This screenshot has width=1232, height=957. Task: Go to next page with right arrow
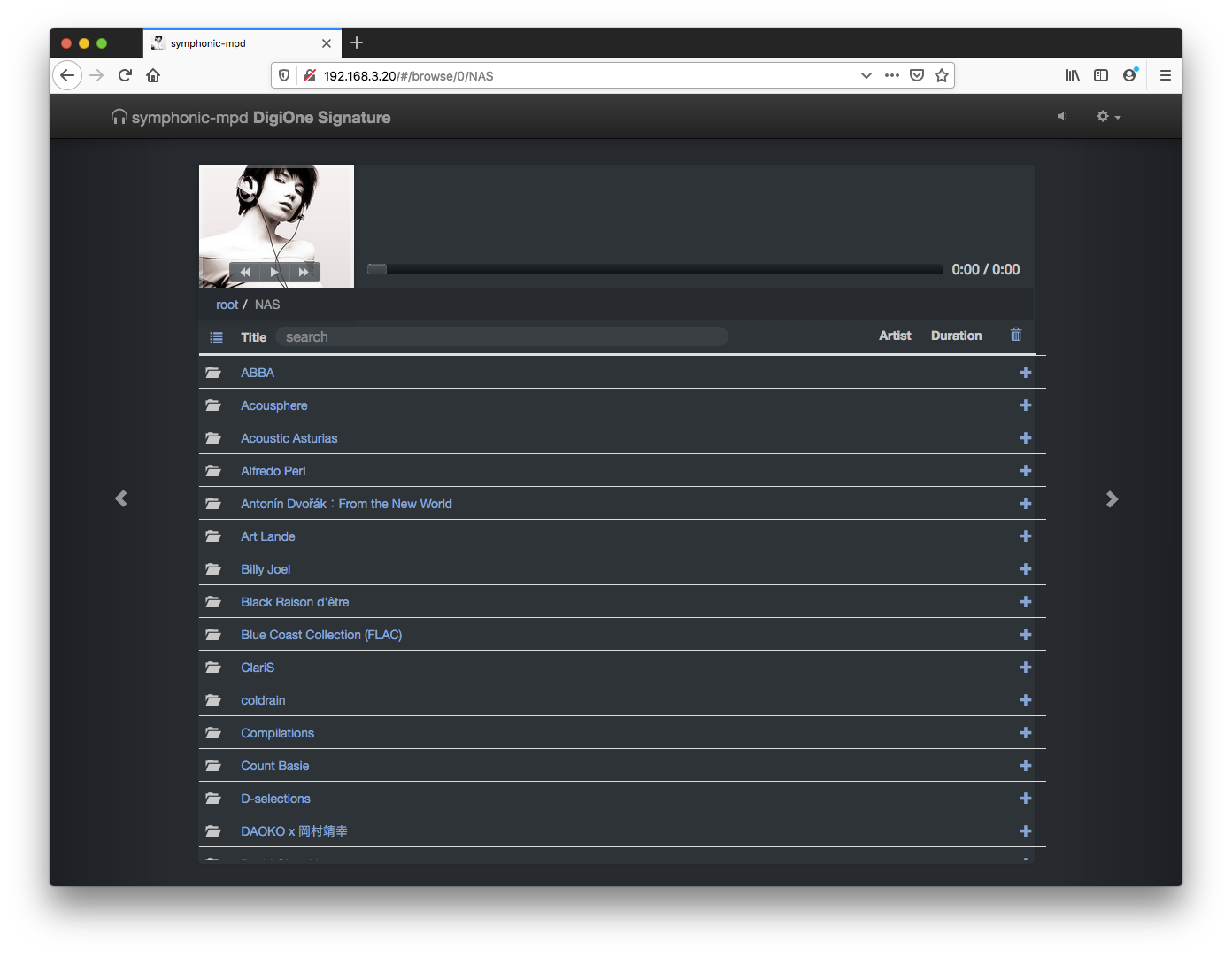[x=1112, y=499]
